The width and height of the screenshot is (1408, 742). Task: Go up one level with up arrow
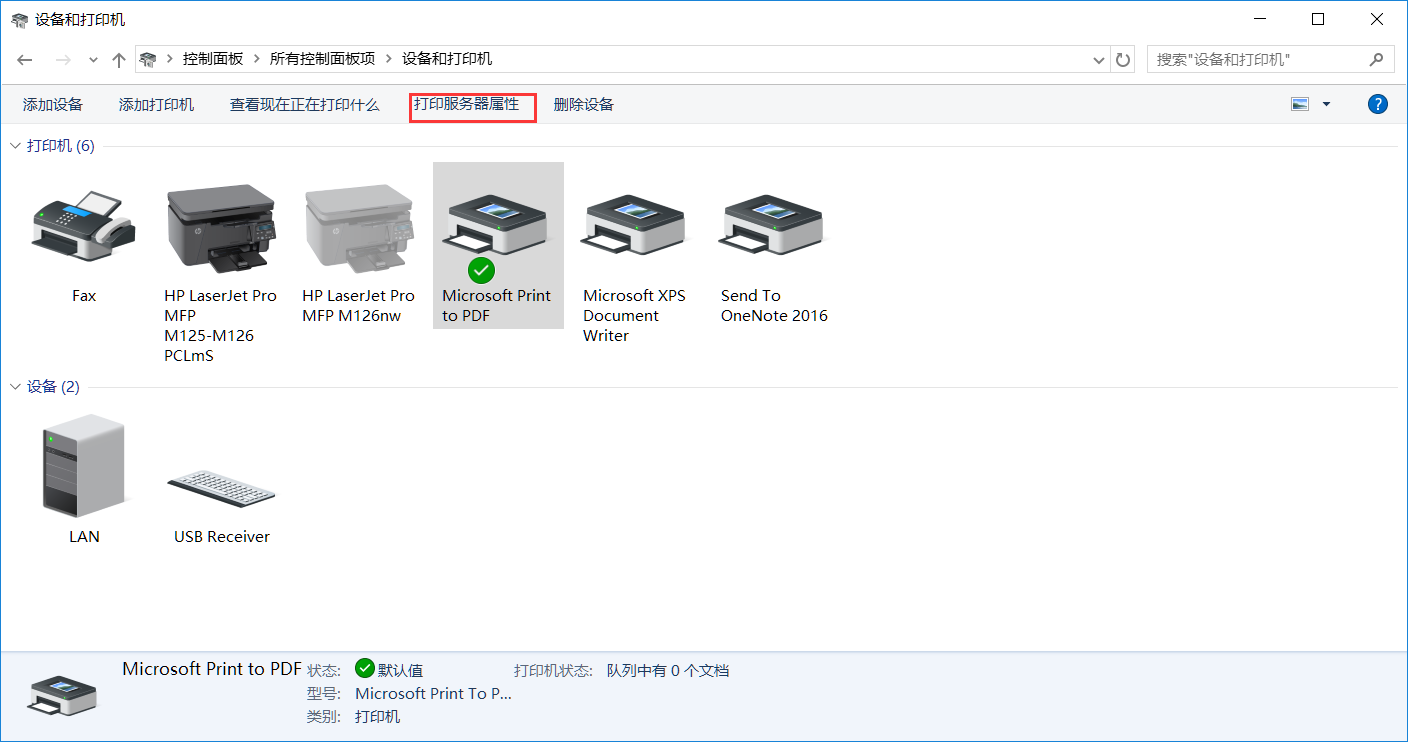click(119, 60)
